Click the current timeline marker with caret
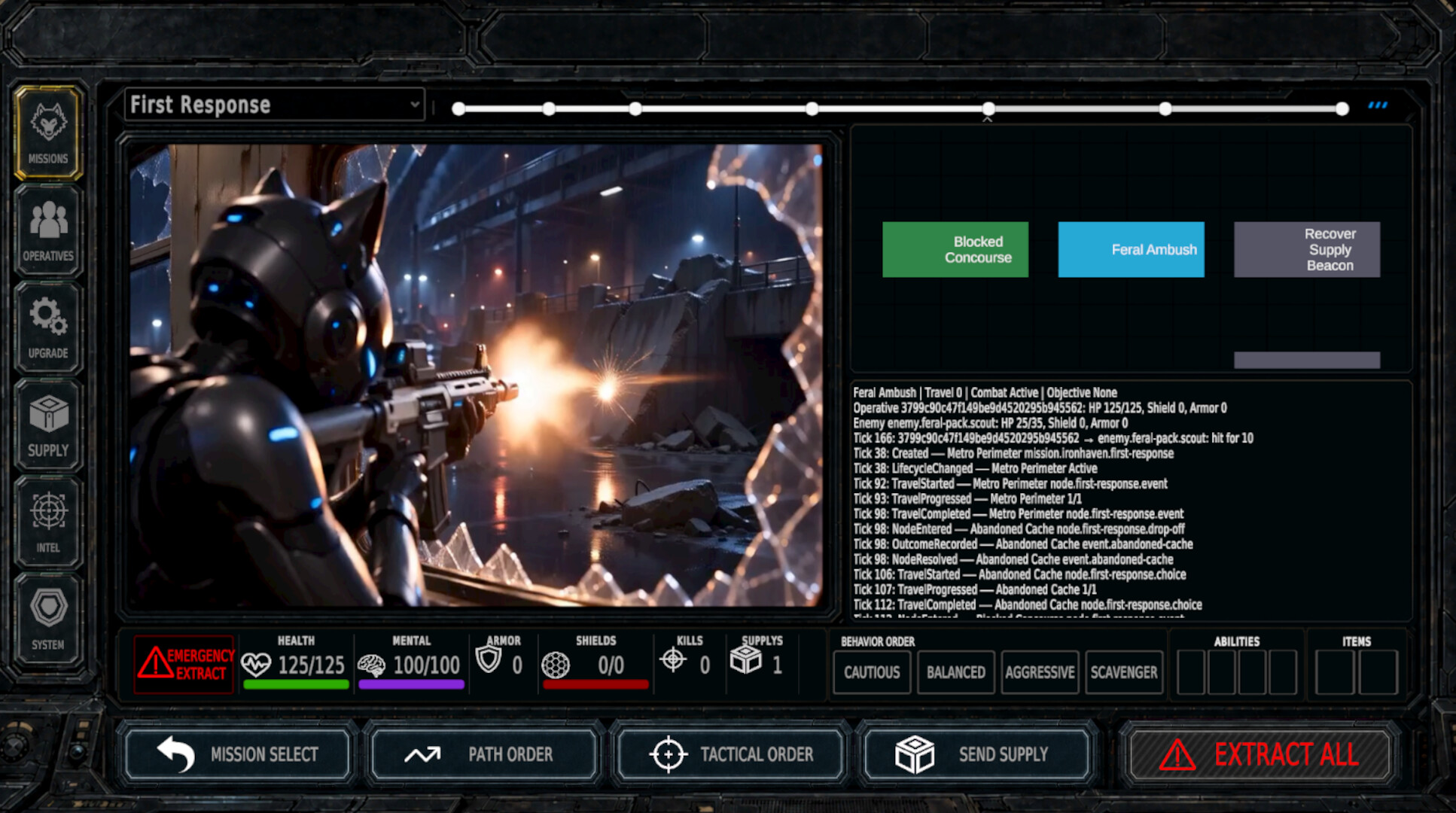 (x=988, y=109)
